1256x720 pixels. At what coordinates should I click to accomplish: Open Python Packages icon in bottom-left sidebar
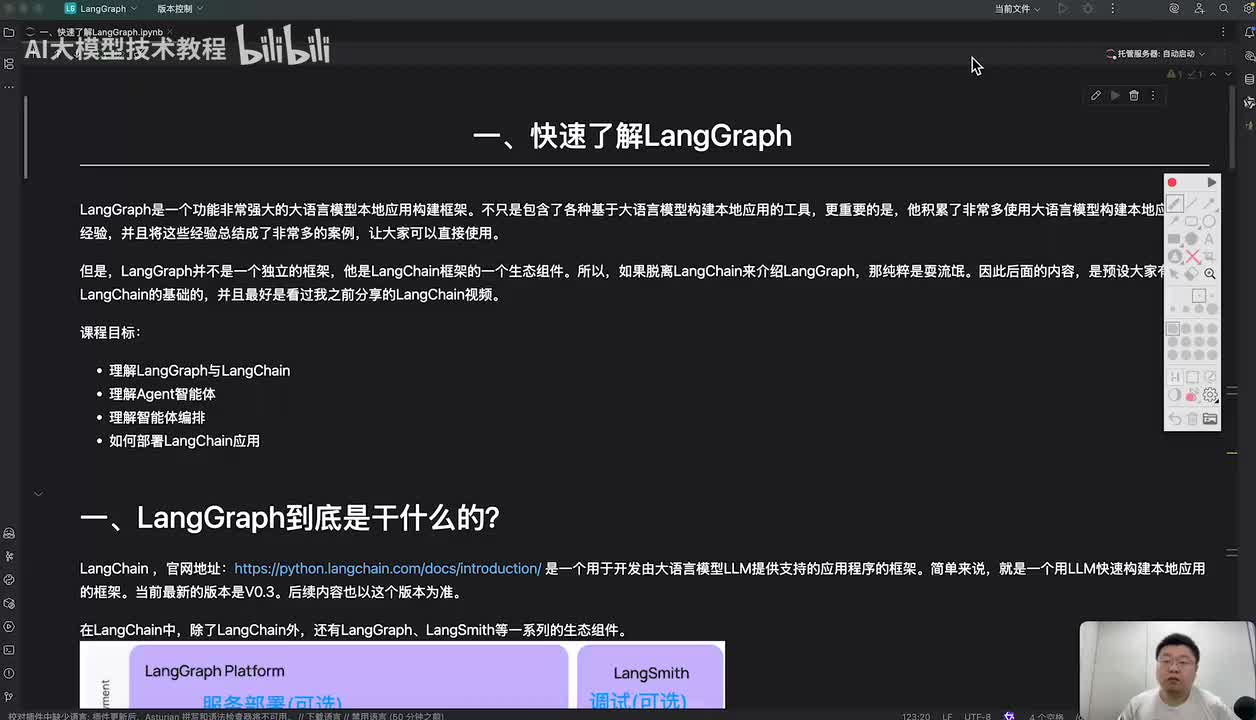click(x=9, y=603)
